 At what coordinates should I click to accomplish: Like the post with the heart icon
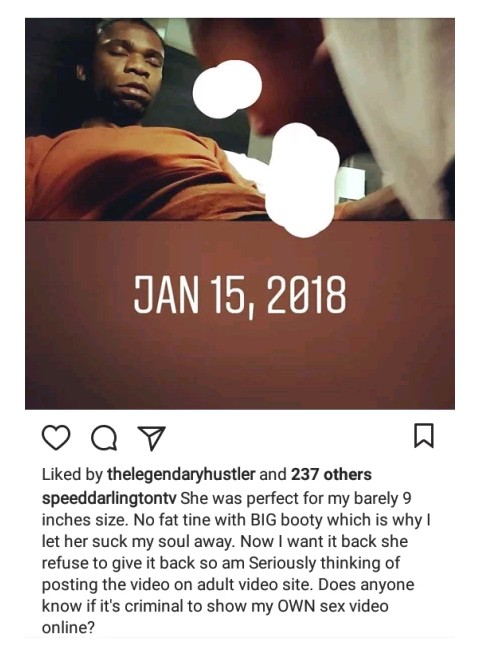[56, 438]
